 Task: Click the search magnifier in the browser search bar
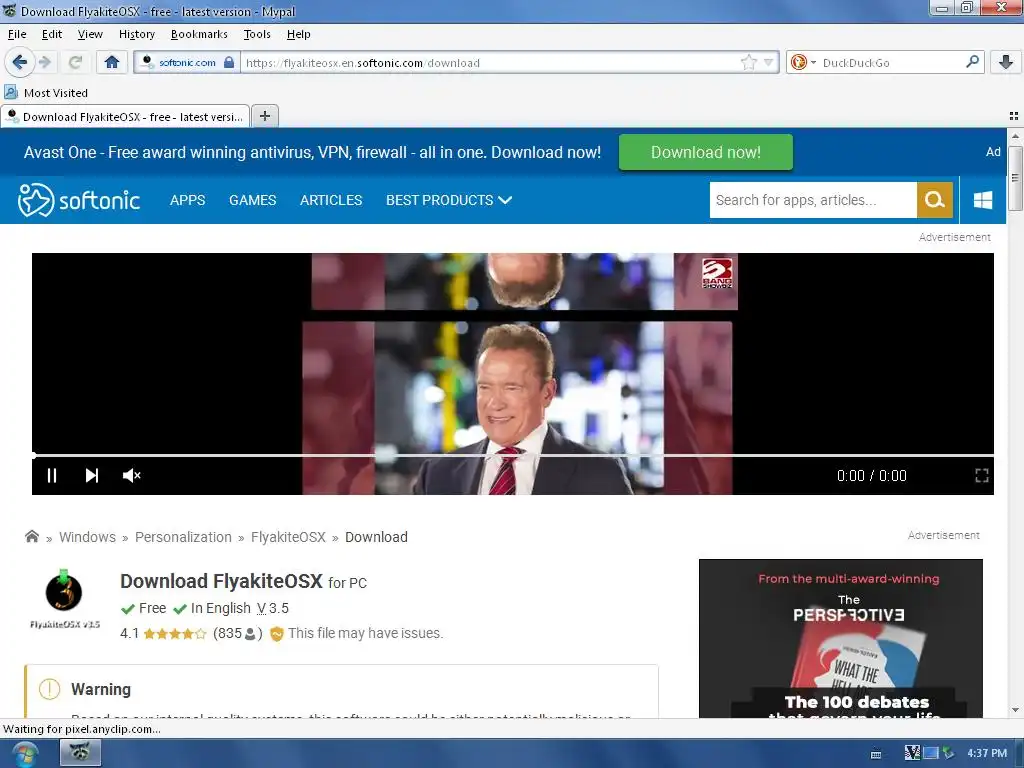tap(972, 62)
